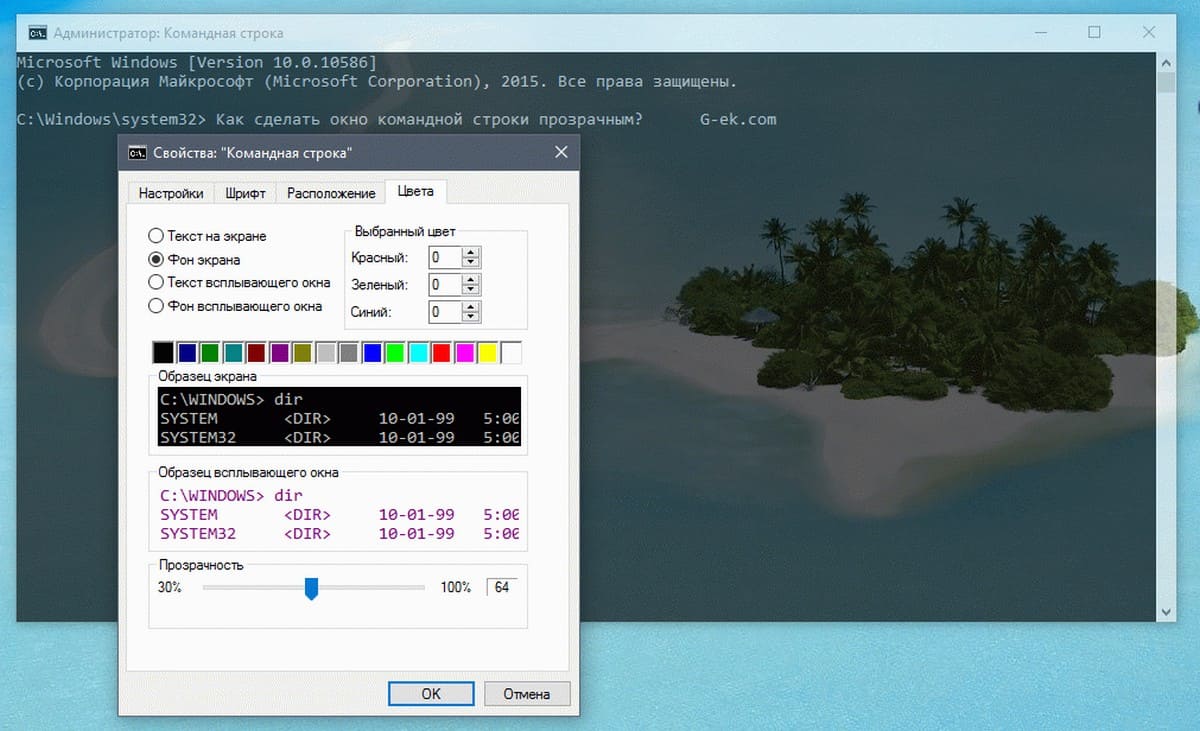Screen dimensions: 1200x731
Task: Pick the olive color swatch
Action: (302, 352)
